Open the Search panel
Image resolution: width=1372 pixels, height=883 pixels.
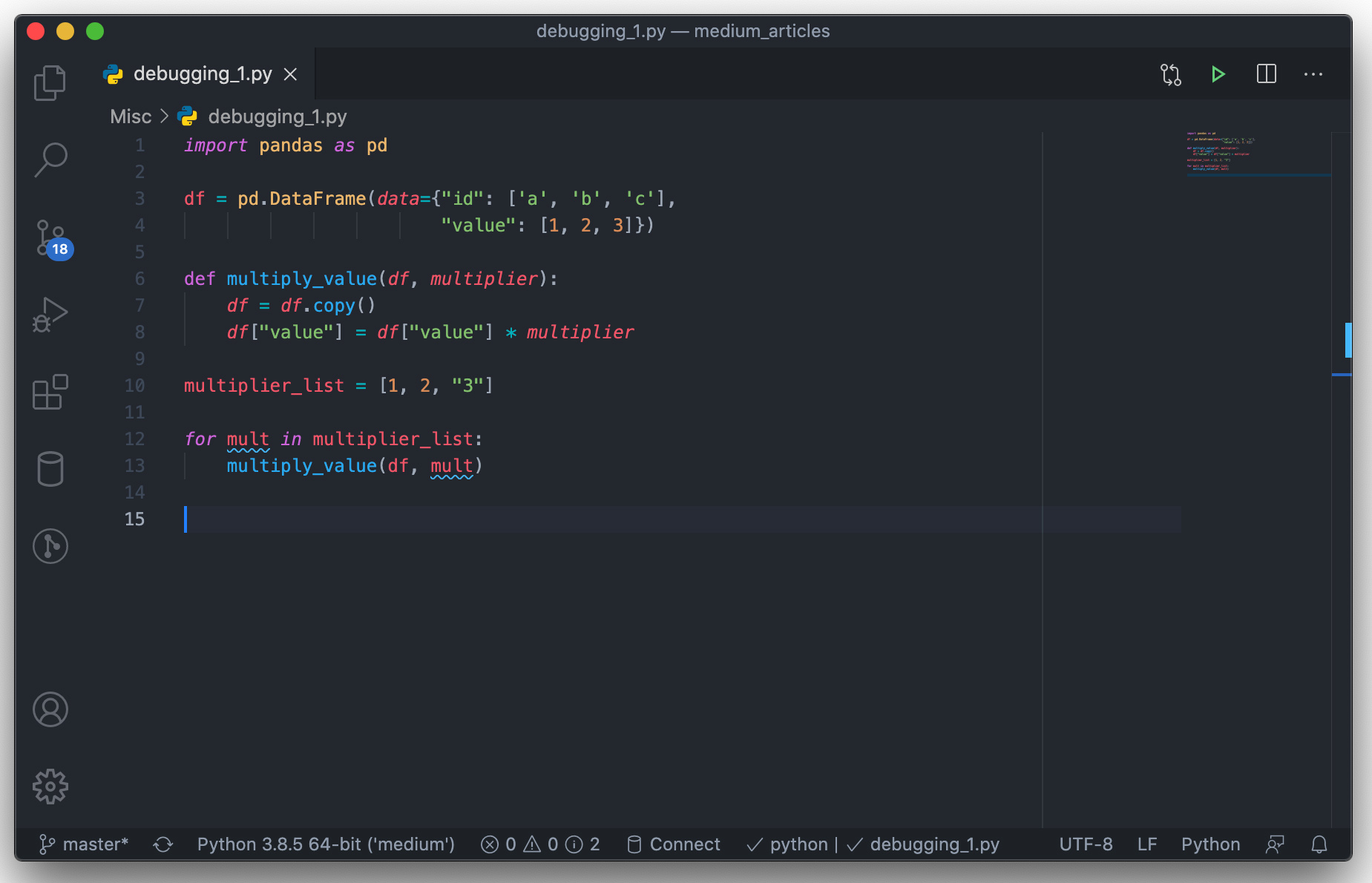pyautogui.click(x=50, y=160)
